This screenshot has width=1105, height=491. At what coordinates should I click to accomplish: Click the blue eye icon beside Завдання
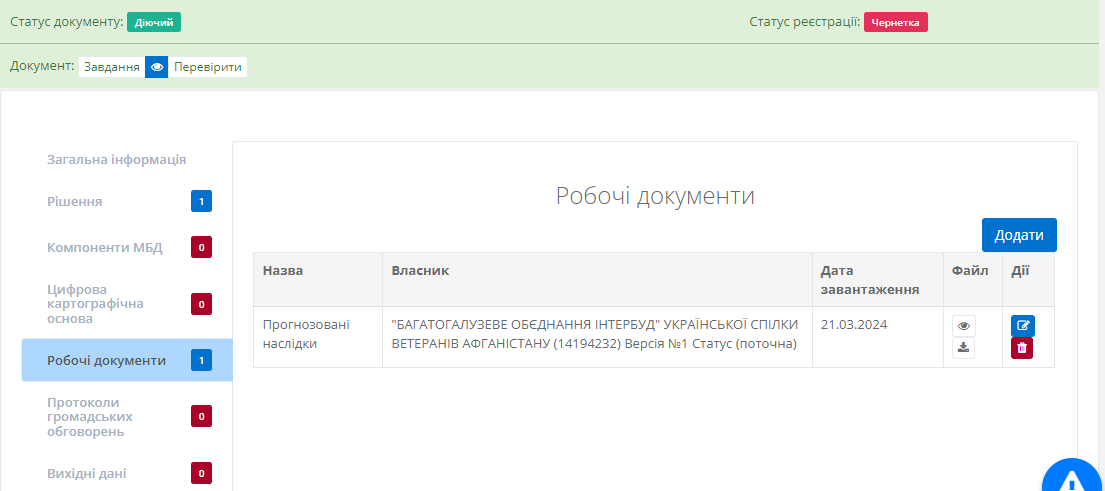click(156, 67)
